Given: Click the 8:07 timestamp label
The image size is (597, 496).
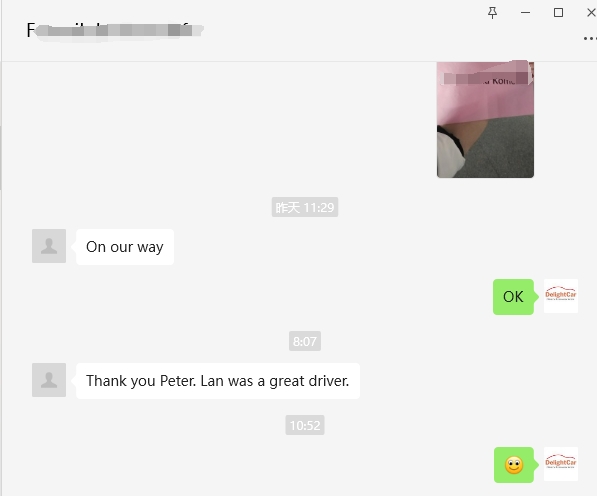Looking at the screenshot, I should 305,341.
